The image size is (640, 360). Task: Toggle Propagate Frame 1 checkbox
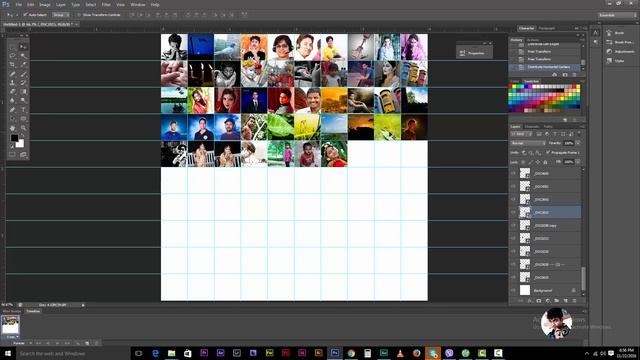pos(548,152)
